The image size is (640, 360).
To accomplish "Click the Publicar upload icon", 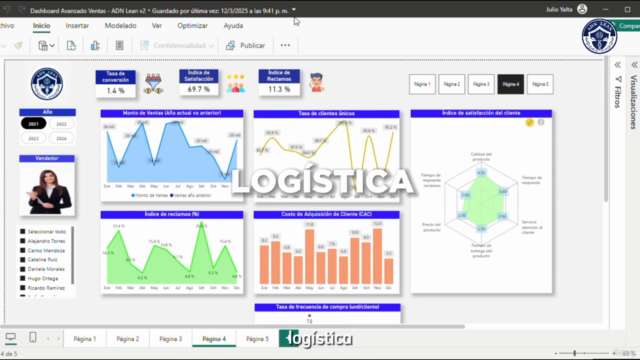I will click(231, 45).
